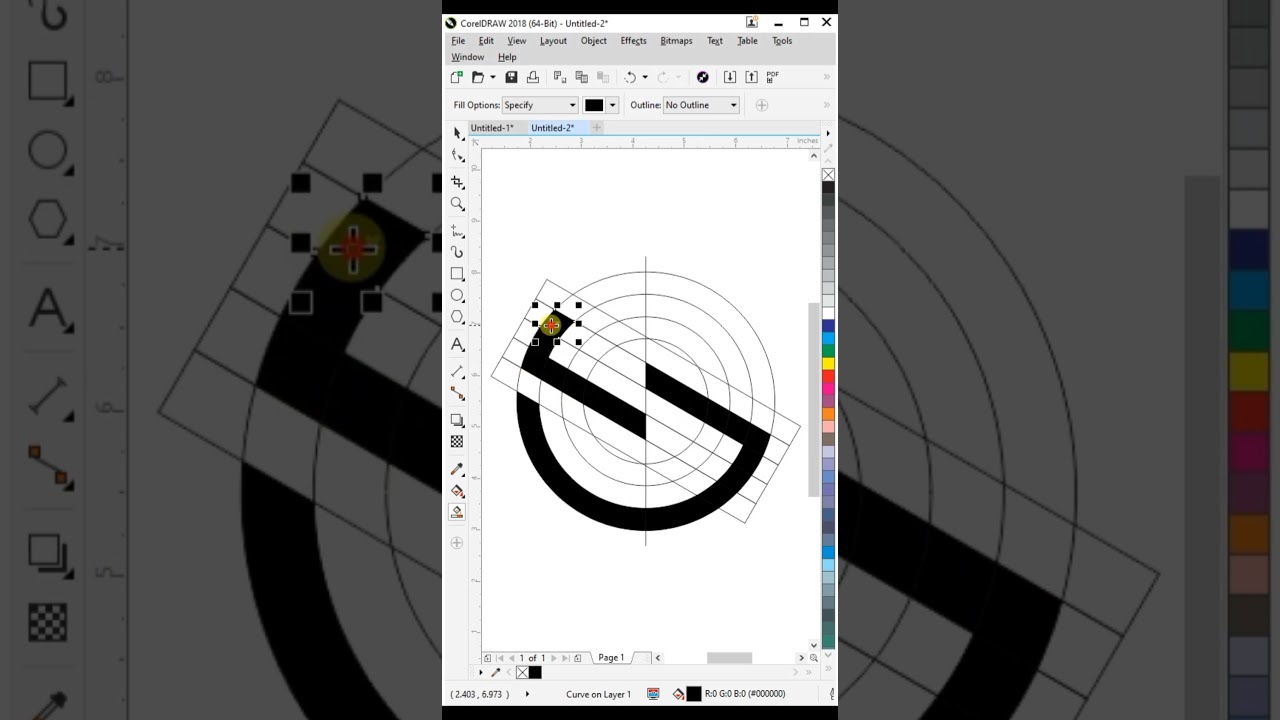Click the Print icon
Image resolution: width=1280 pixels, height=720 pixels.
(x=533, y=77)
